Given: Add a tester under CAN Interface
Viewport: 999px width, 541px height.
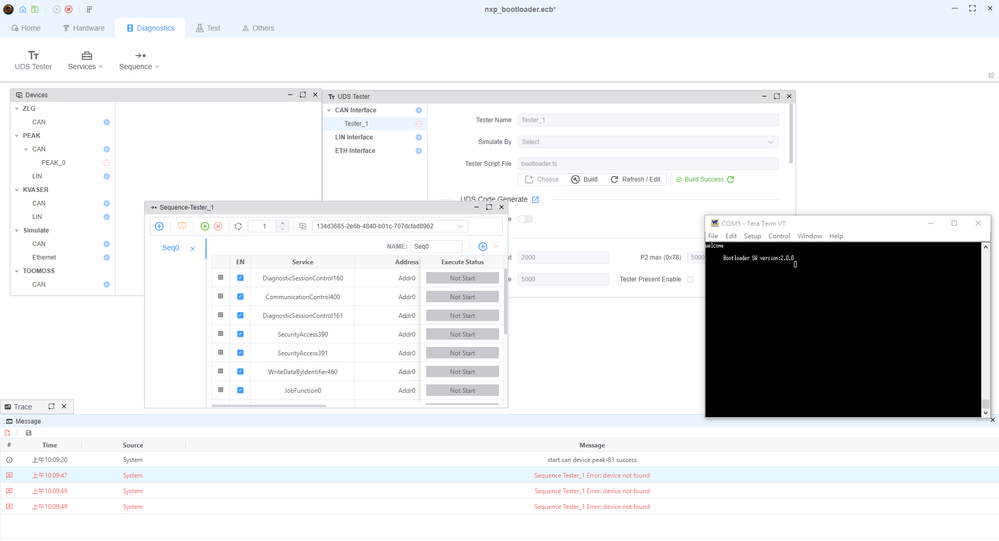Looking at the screenshot, I should point(419,110).
